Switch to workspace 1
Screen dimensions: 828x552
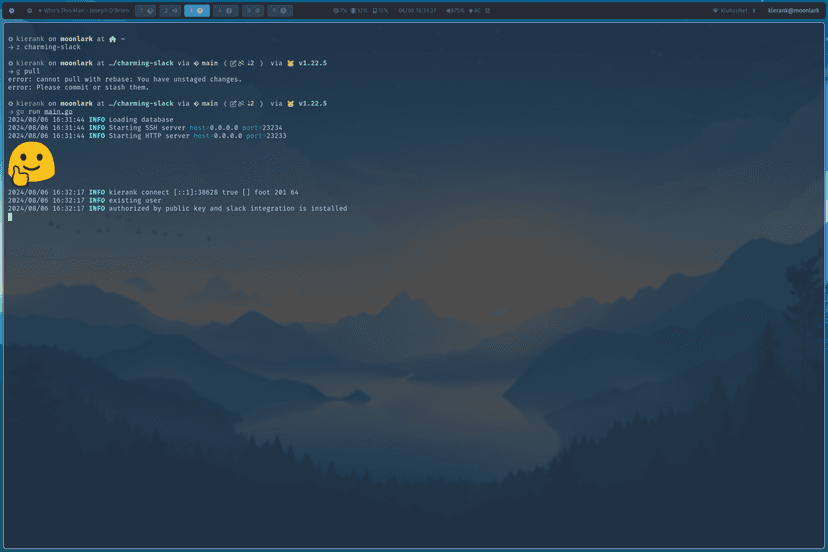(x=146, y=10)
